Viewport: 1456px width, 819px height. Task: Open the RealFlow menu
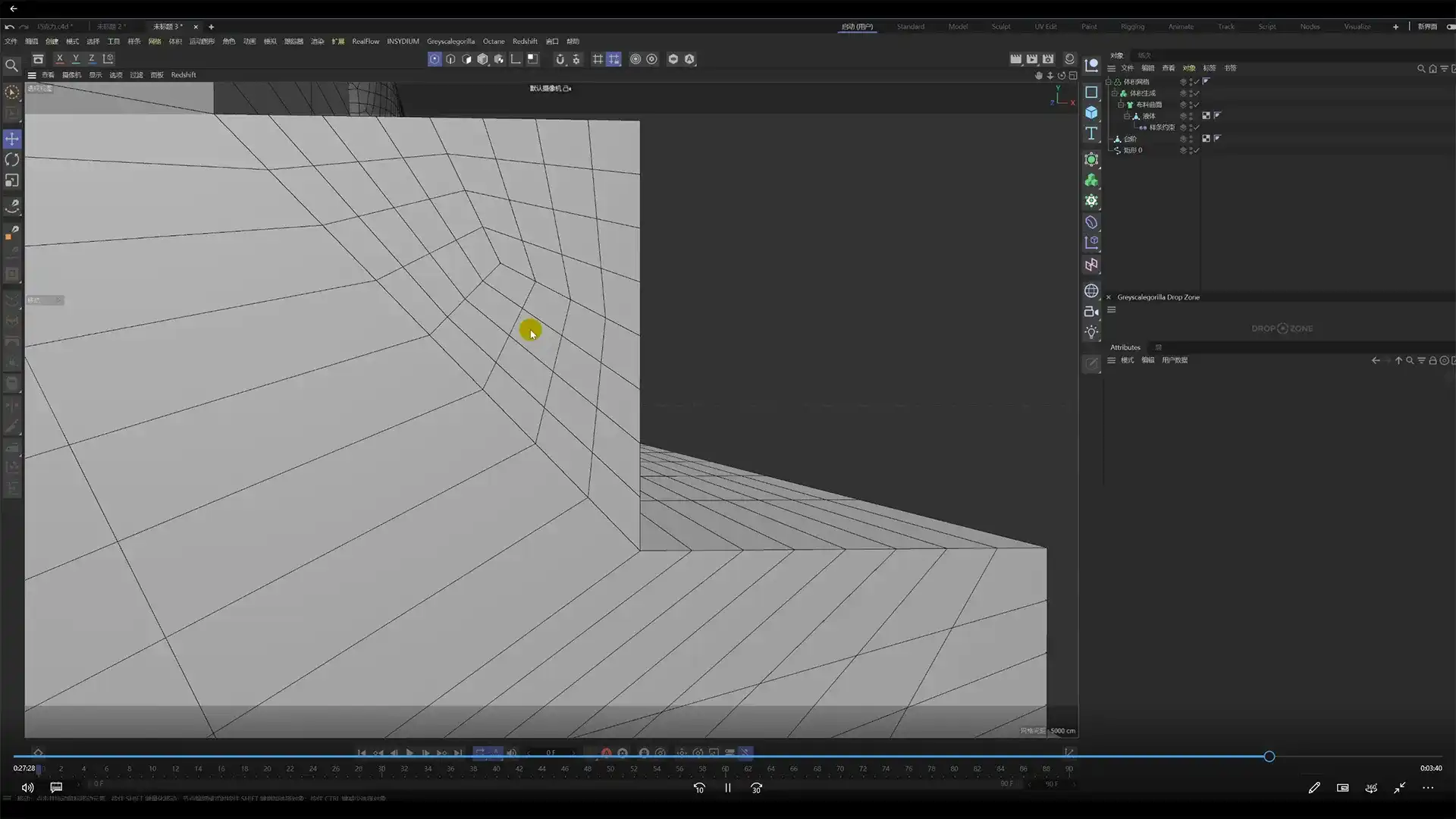pos(365,42)
